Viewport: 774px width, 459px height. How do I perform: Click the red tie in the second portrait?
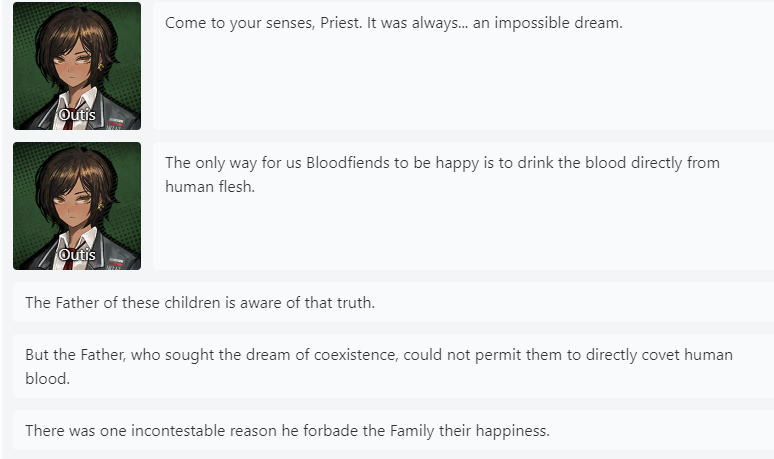pyautogui.click(x=68, y=264)
